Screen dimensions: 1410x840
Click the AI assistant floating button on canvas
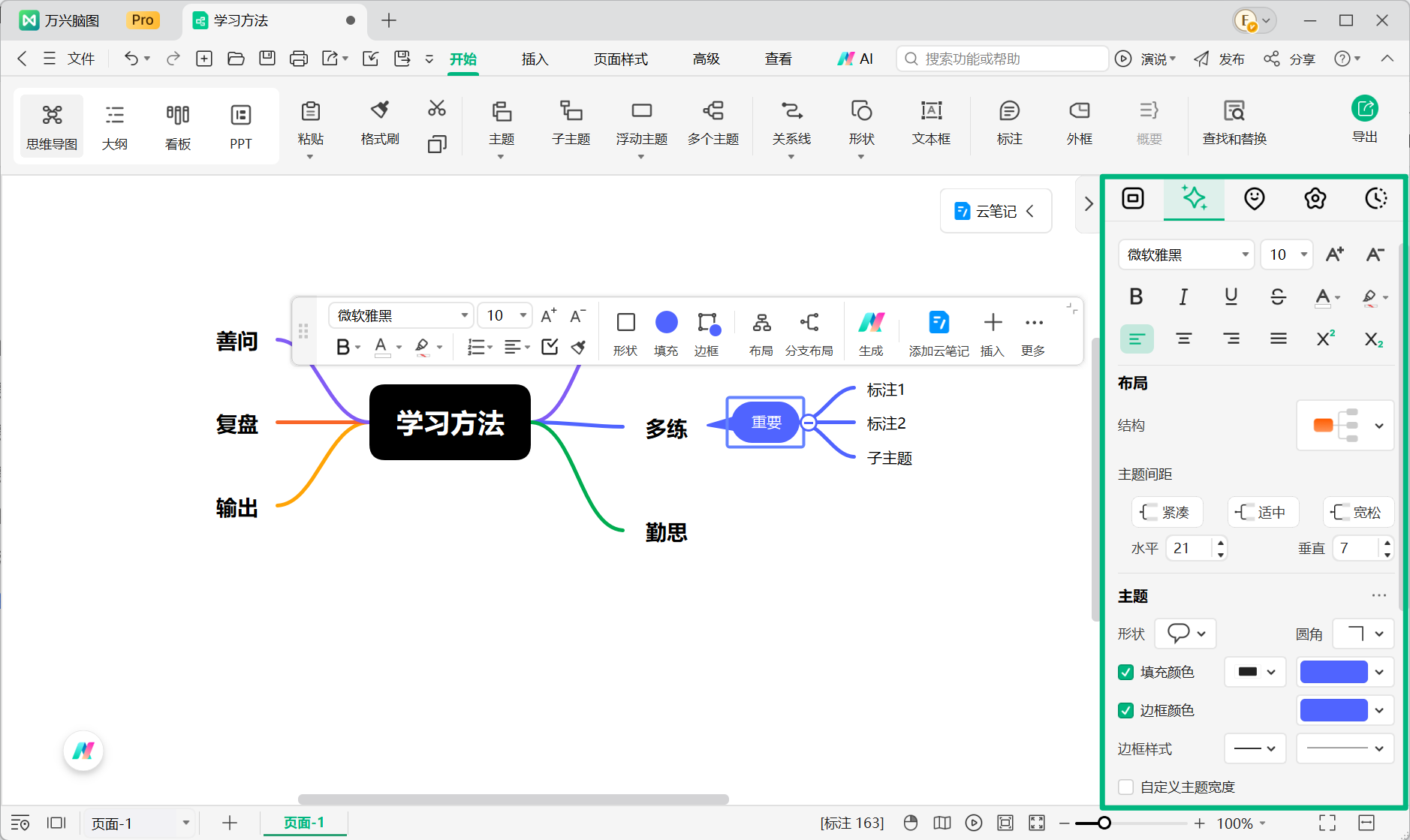(x=83, y=750)
